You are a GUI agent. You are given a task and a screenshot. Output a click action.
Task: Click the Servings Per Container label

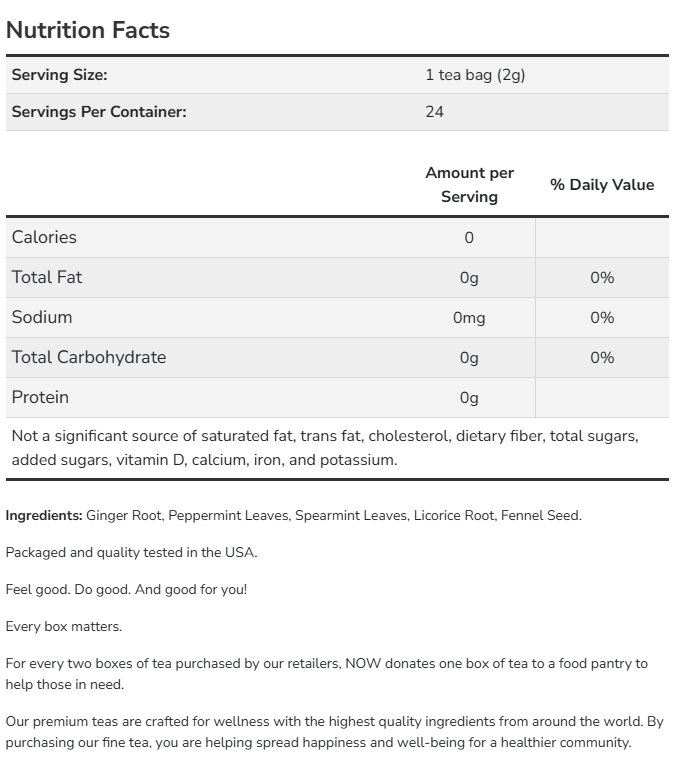99,112
